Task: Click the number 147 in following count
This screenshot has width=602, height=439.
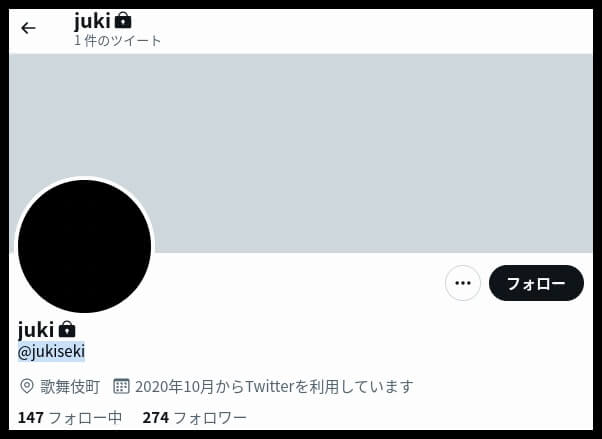Action: [x=31, y=417]
